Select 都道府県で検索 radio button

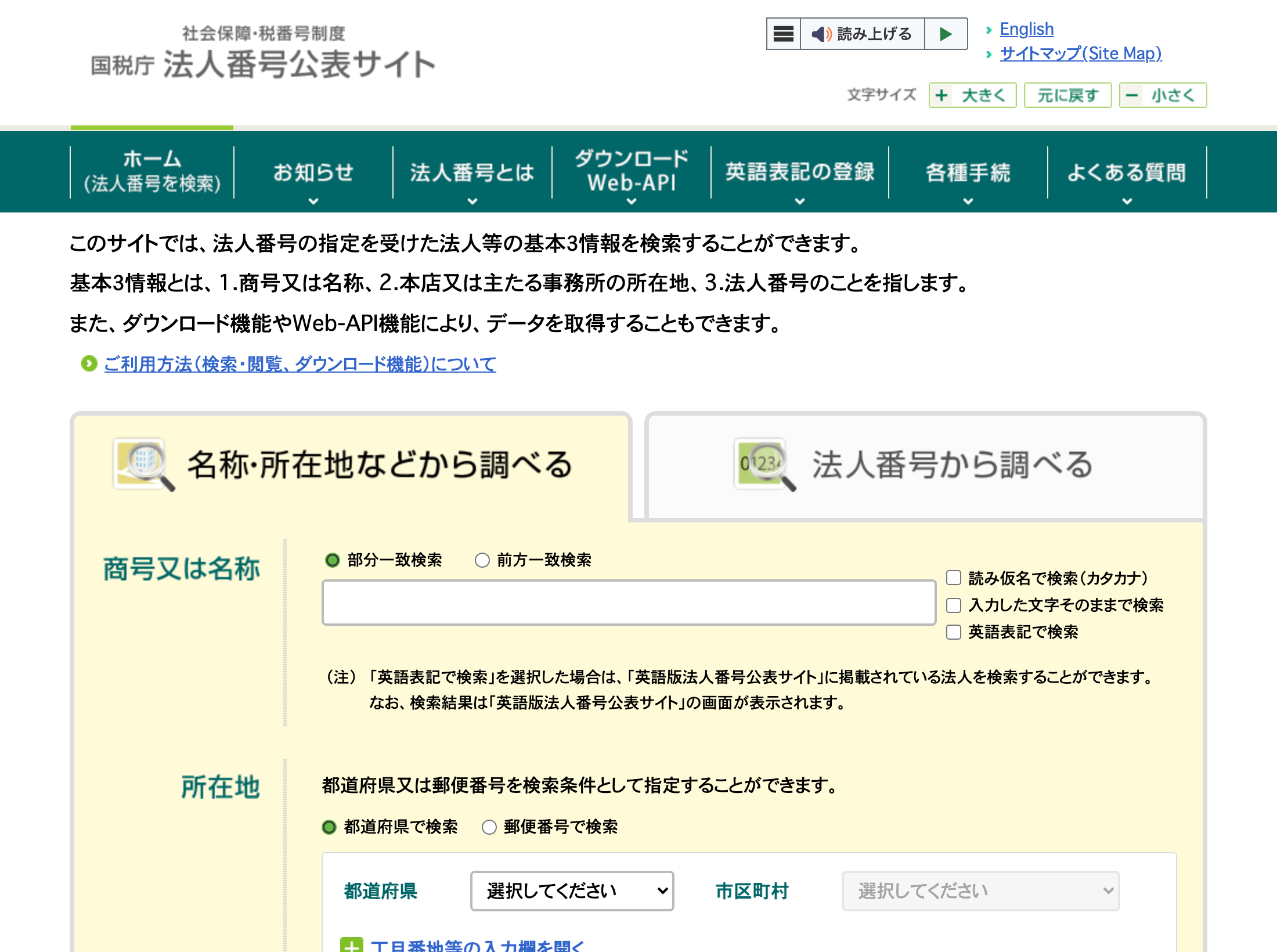coord(329,827)
